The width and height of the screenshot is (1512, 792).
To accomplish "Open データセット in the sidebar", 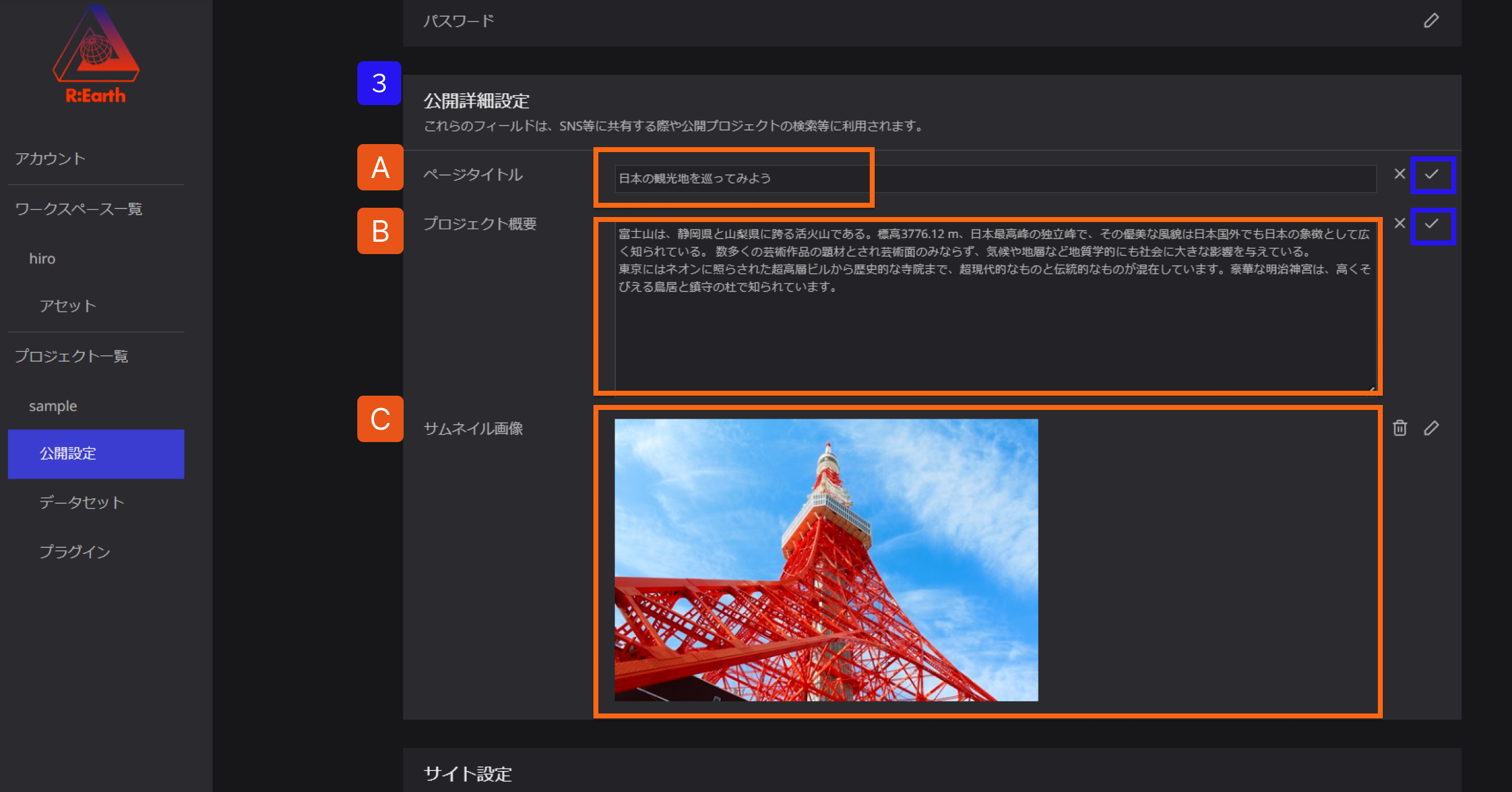I will (x=82, y=503).
